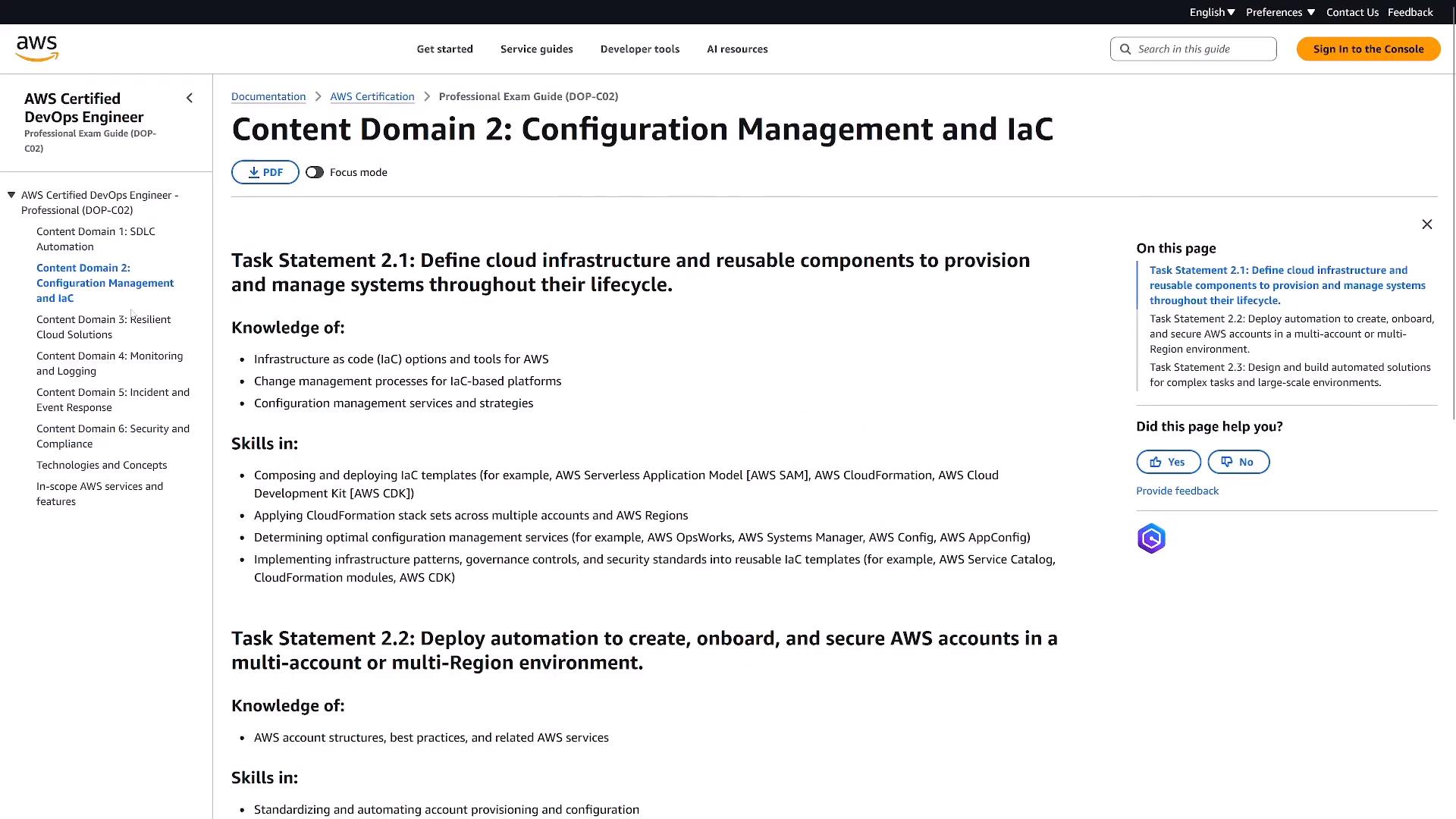This screenshot has height=819, width=1456.
Task: Jump to Task Statement 2.3 in On this page
Action: 1290,375
